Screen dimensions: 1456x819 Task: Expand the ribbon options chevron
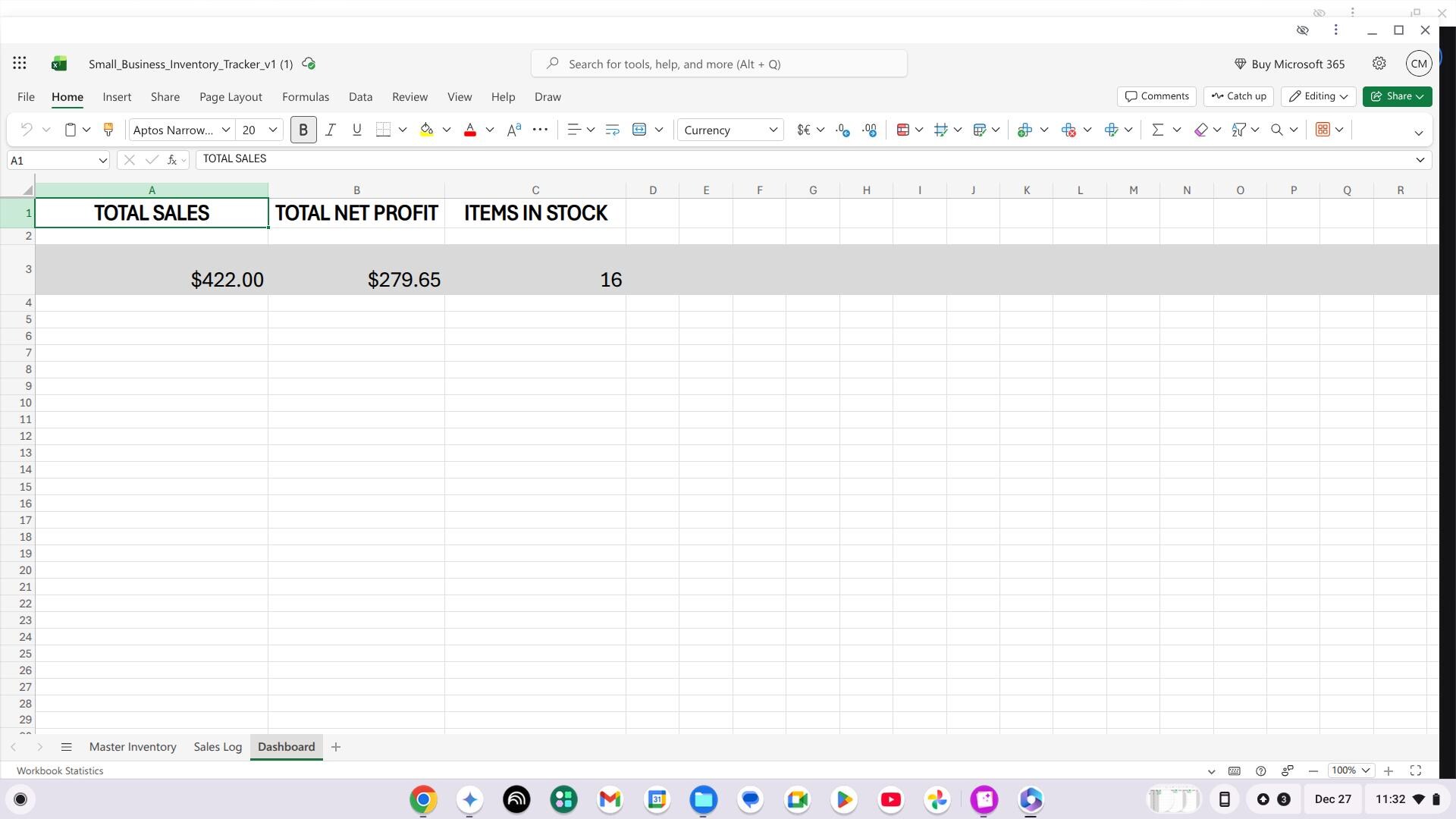(x=1418, y=133)
